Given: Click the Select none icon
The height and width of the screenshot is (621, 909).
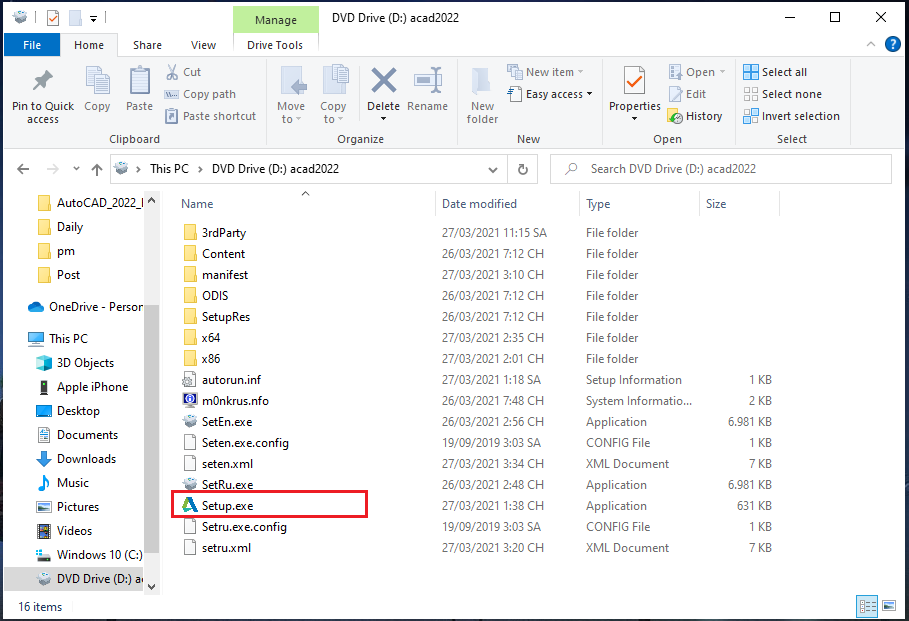Looking at the screenshot, I should pyautogui.click(x=751, y=94).
